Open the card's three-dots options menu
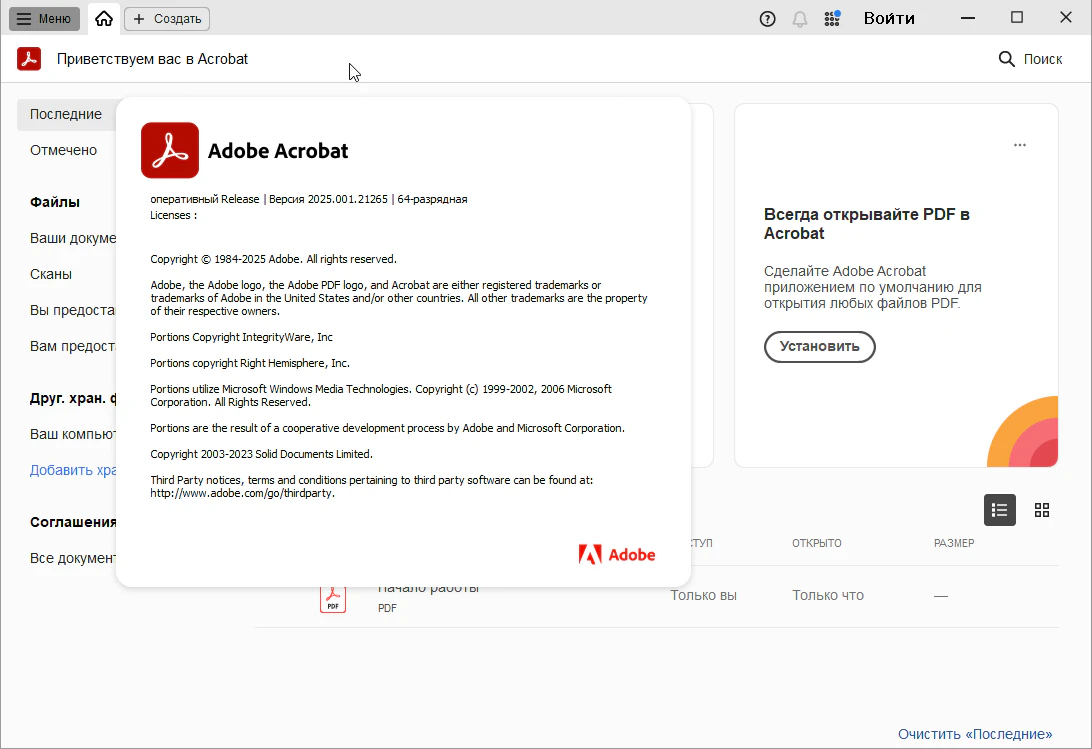Screen dimensions: 1092x749 pos(1020,145)
